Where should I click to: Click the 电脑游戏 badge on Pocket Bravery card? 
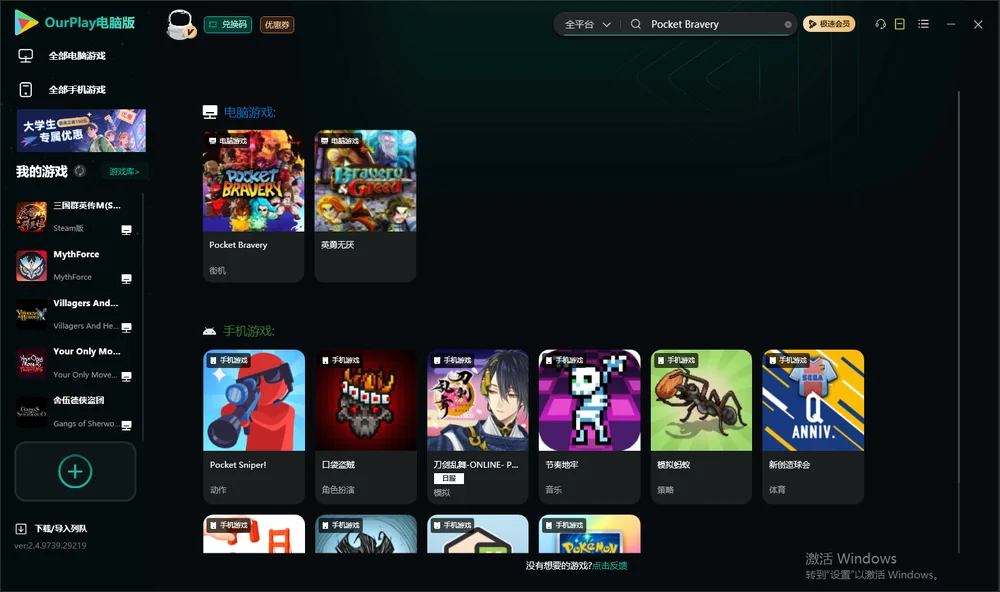click(228, 140)
